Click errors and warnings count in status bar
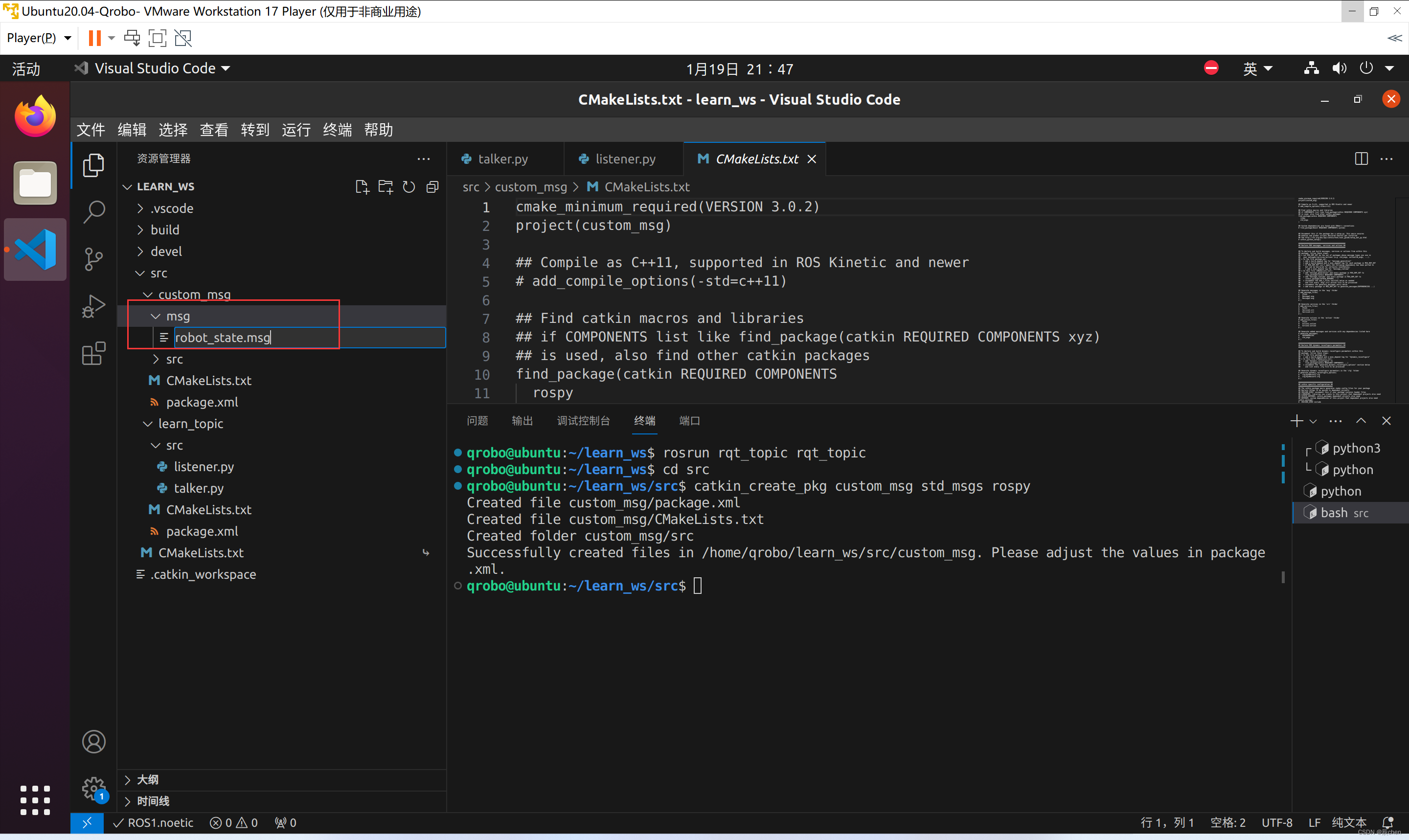This screenshot has height=840, width=1409. tap(234, 822)
